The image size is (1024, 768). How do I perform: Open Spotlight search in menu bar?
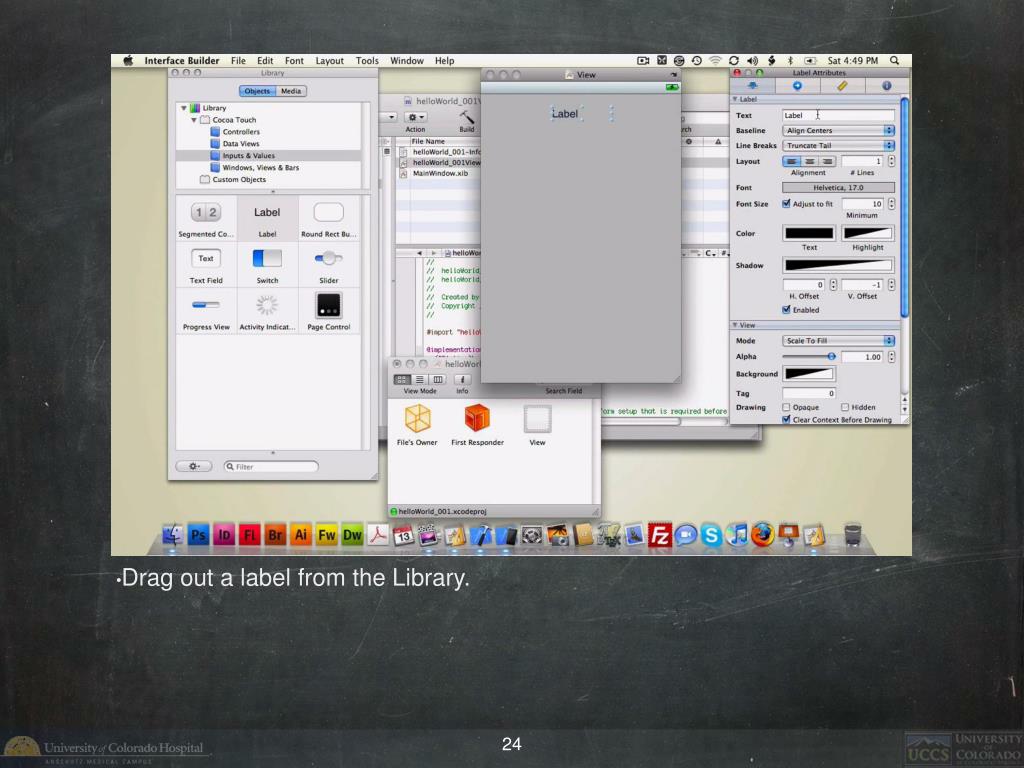895,60
